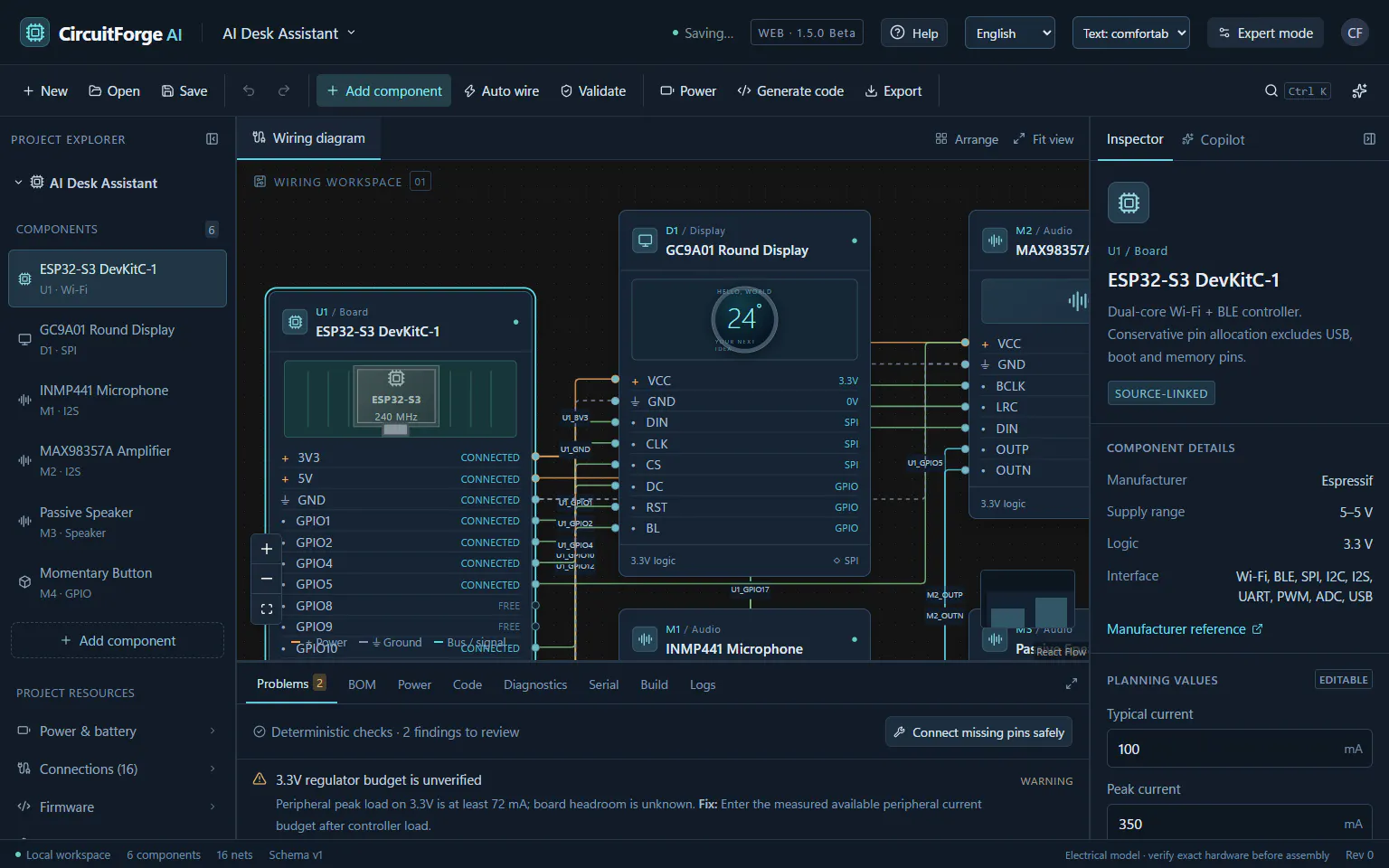Zoom out with the minus canvas control
The height and width of the screenshot is (868, 1389).
(x=266, y=579)
